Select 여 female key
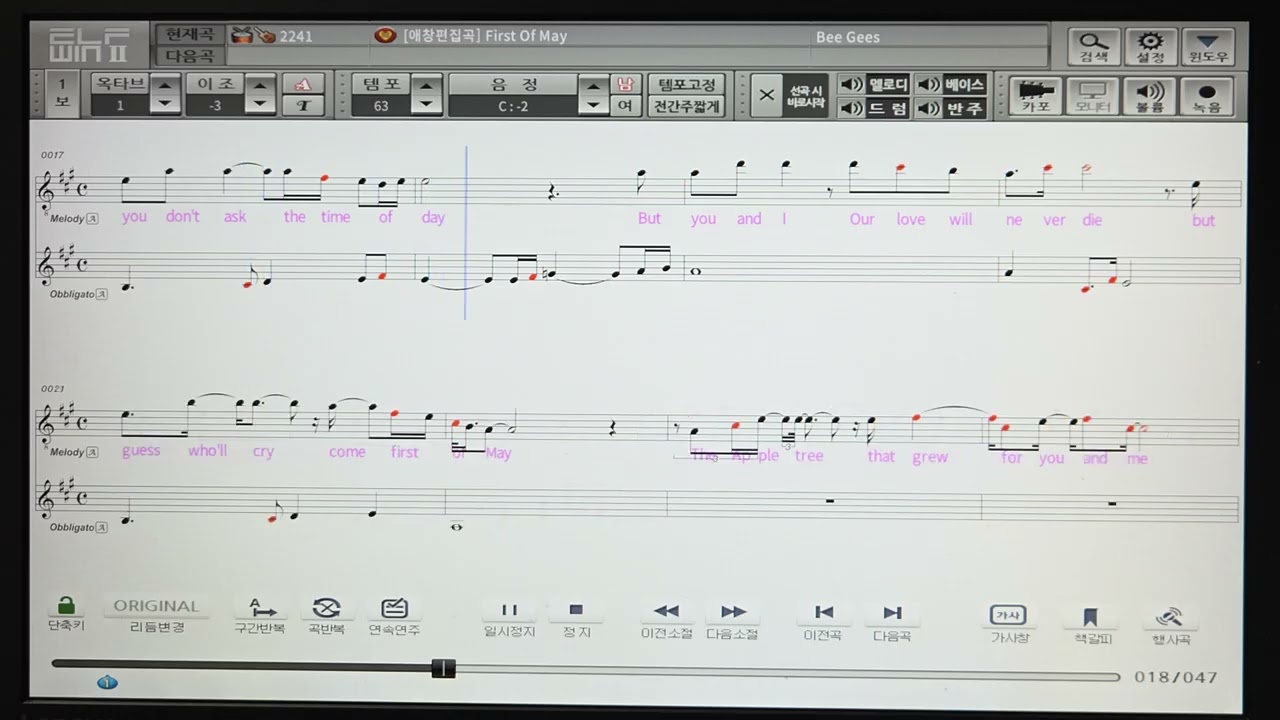Image resolution: width=1280 pixels, height=720 pixels. [x=626, y=106]
